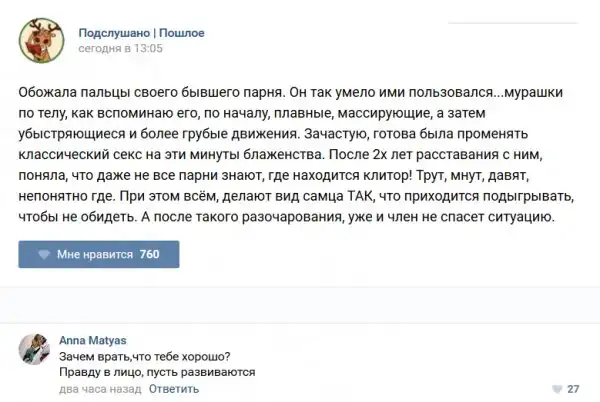This screenshot has width=600, height=402.
Task: Click the post timestamp "сегодня в 13:05"
Action: pyautogui.click(x=120, y=48)
